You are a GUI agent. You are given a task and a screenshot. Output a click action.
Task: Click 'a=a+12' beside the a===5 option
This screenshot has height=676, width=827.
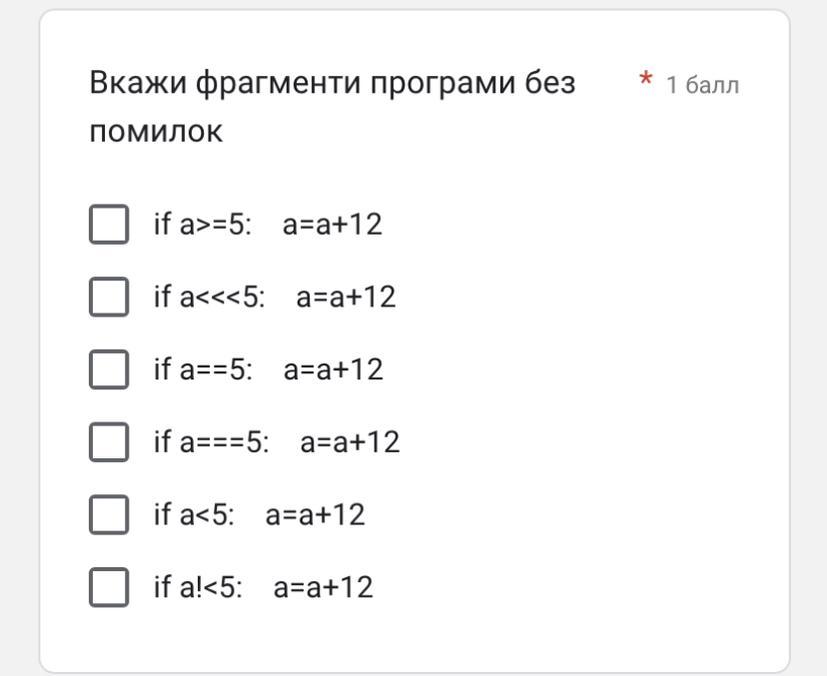click(x=350, y=442)
